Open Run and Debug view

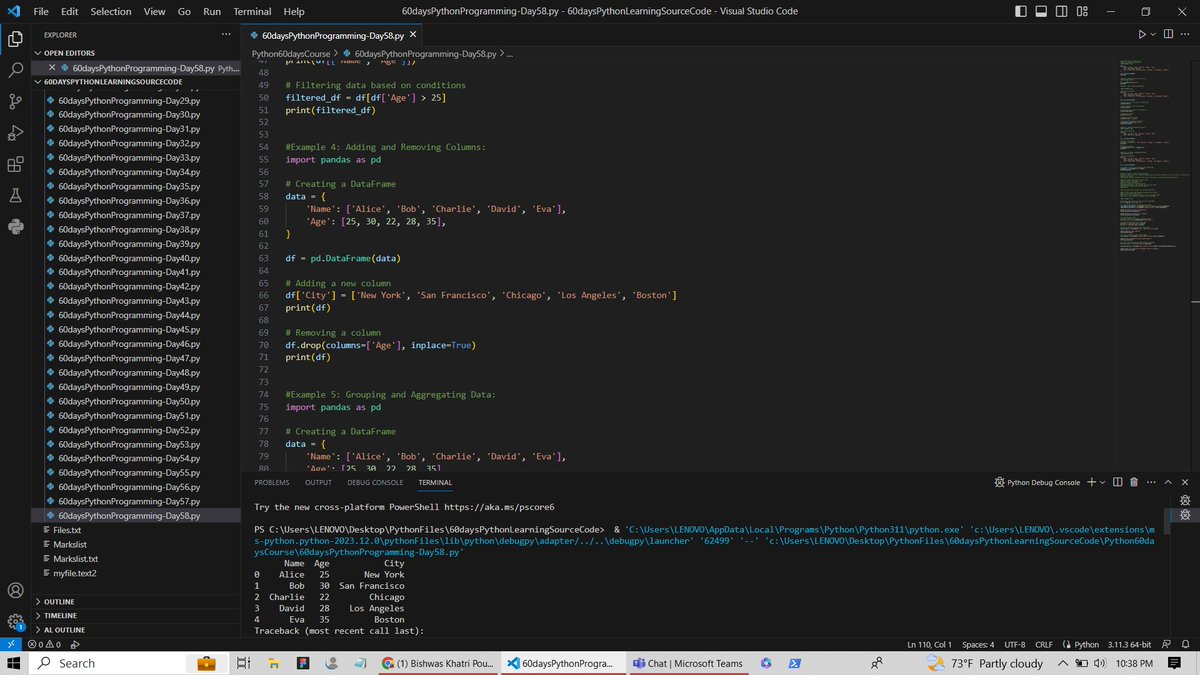(x=15, y=134)
